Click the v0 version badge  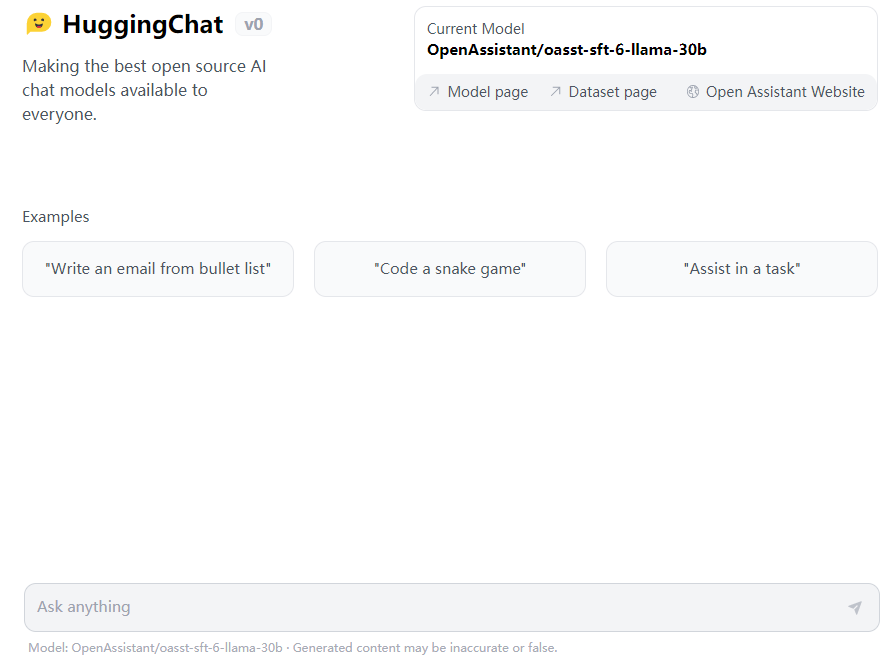253,24
